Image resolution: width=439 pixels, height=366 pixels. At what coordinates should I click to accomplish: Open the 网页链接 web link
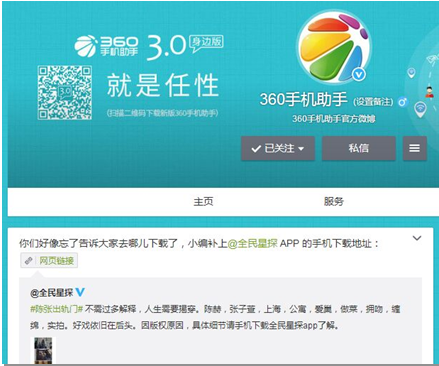click(49, 260)
